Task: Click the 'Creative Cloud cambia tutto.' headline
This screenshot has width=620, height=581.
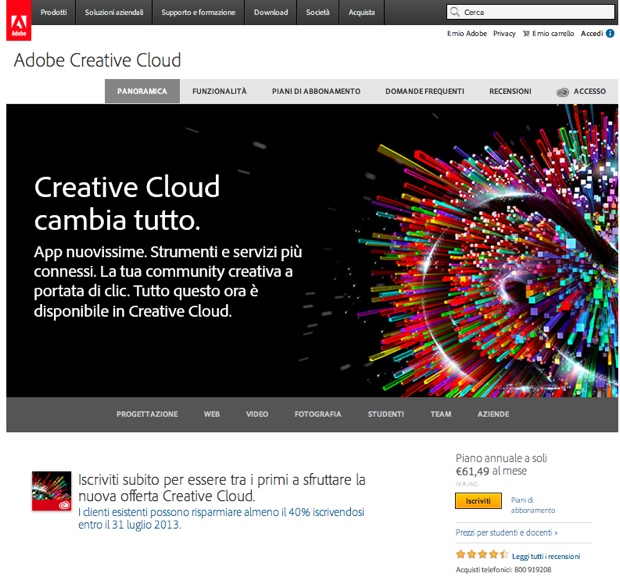Action: (x=127, y=203)
